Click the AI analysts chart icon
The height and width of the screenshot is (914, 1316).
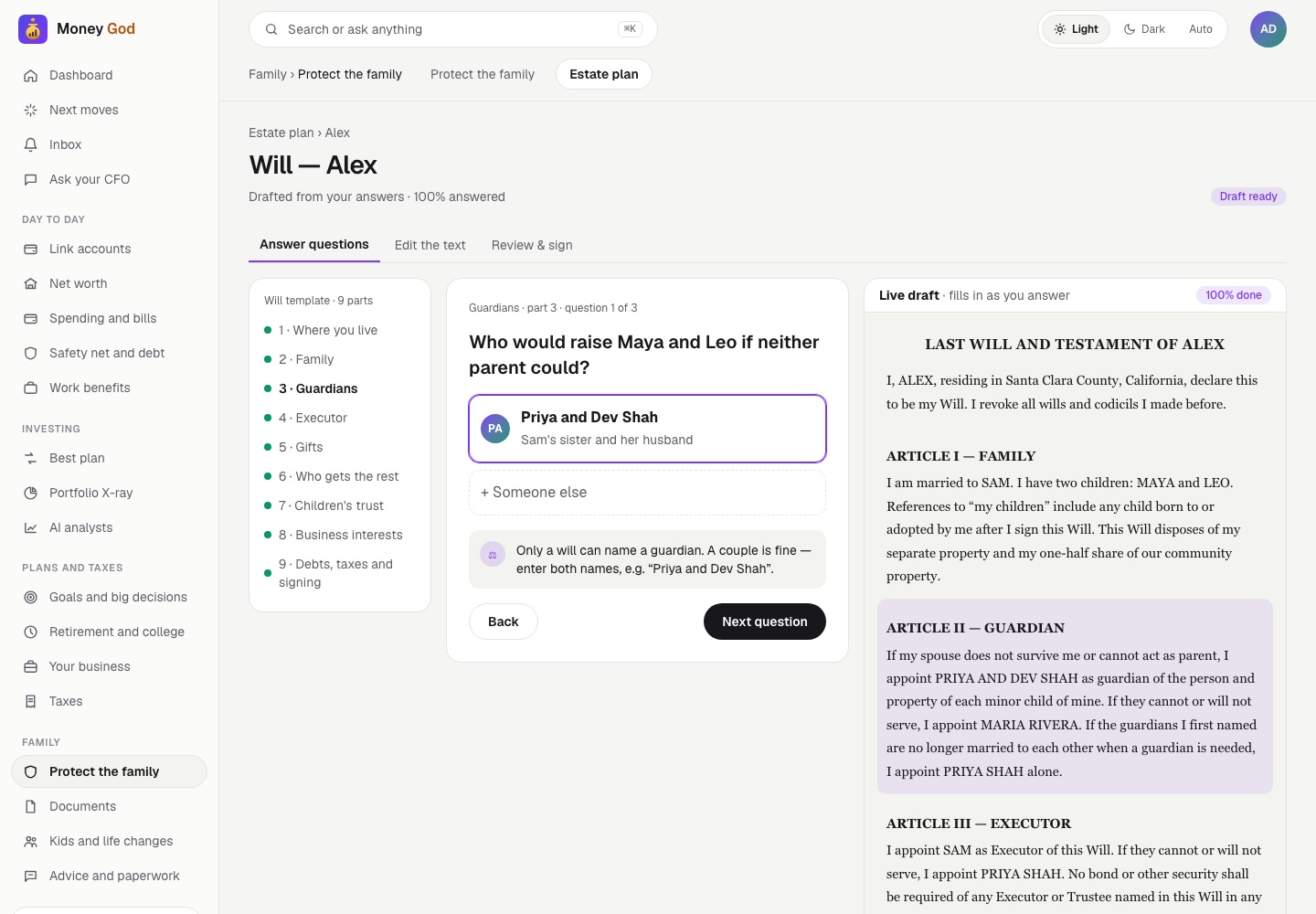(x=31, y=528)
